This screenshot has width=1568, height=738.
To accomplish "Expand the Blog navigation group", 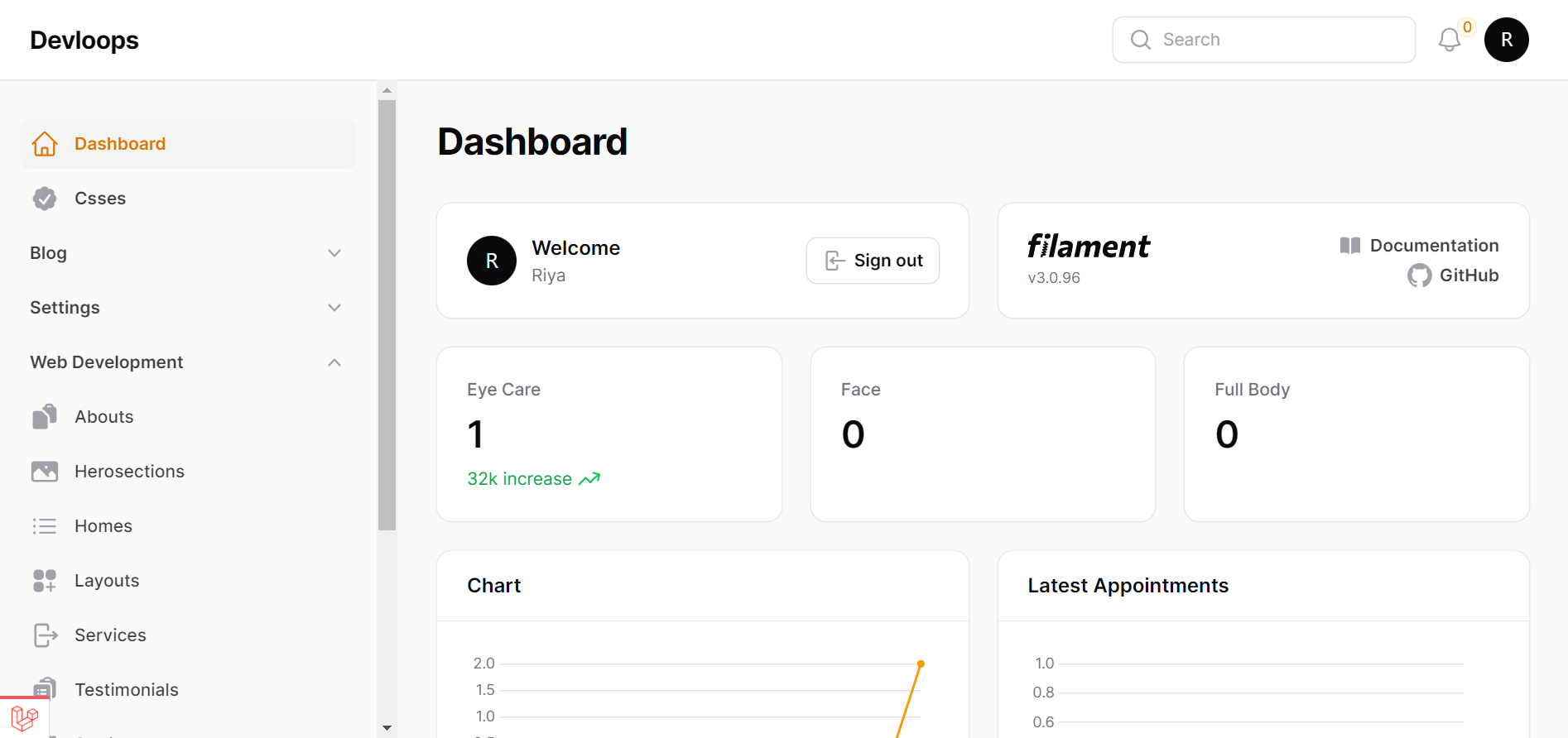I will click(x=334, y=253).
